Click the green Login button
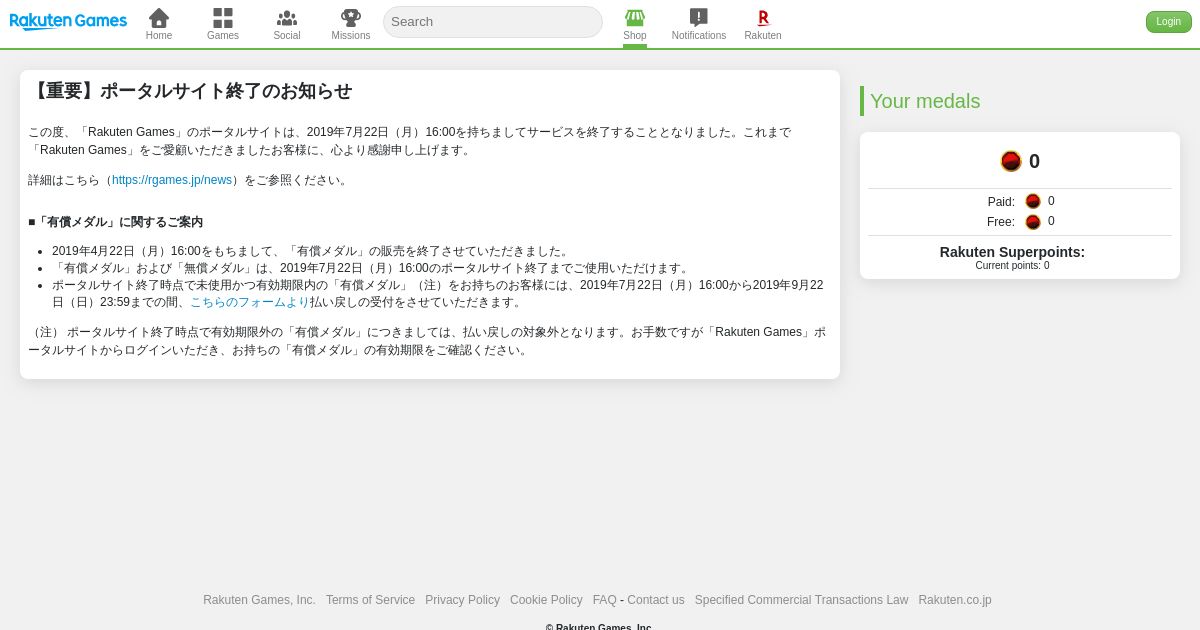The width and height of the screenshot is (1200, 630). 1168,22
